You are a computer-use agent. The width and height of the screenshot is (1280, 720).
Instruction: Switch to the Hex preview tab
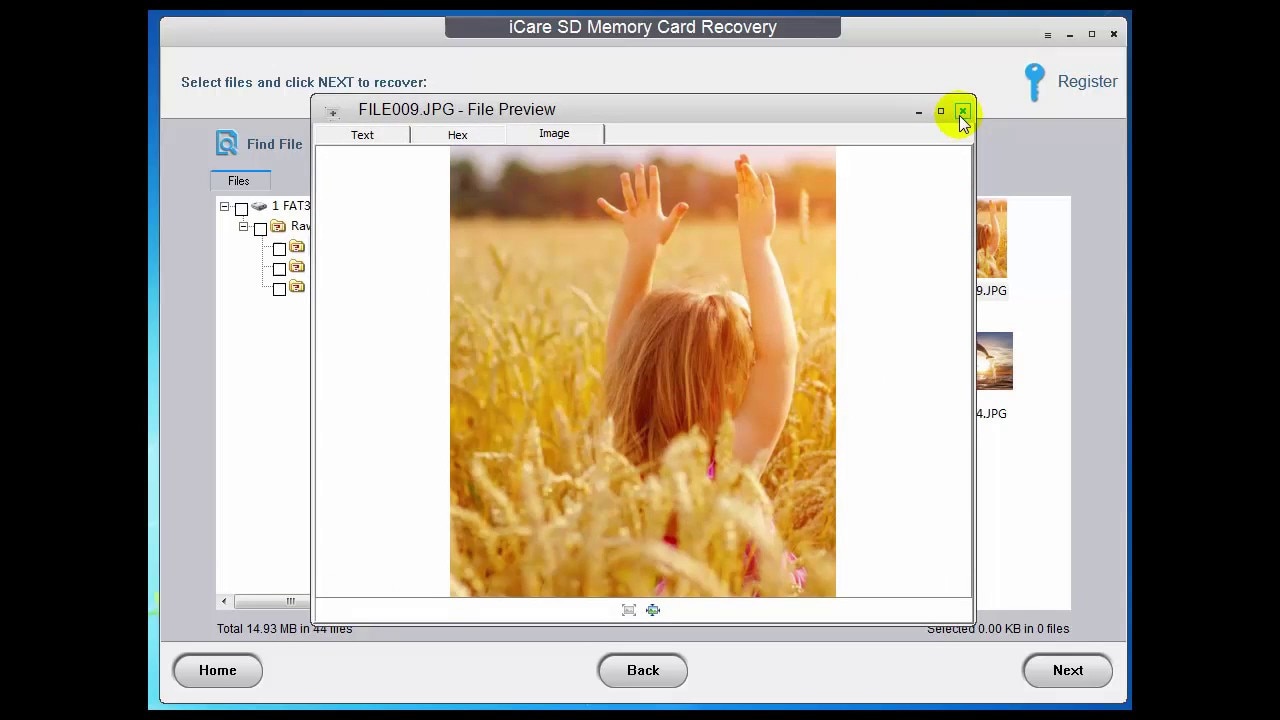[457, 135]
